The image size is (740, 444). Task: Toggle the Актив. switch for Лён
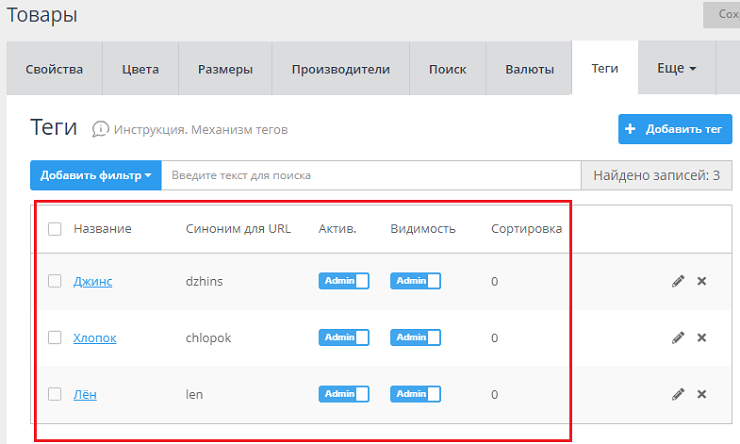point(343,395)
